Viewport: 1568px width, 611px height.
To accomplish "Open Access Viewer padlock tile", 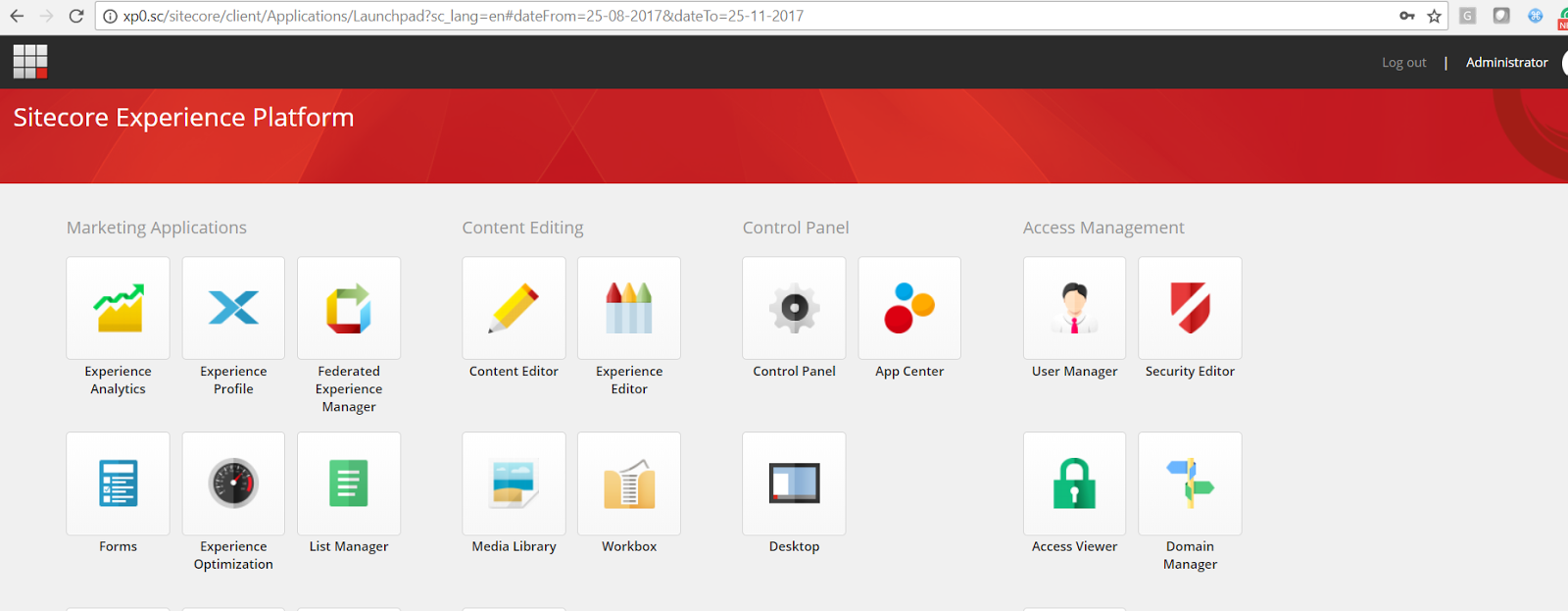I will pyautogui.click(x=1074, y=484).
